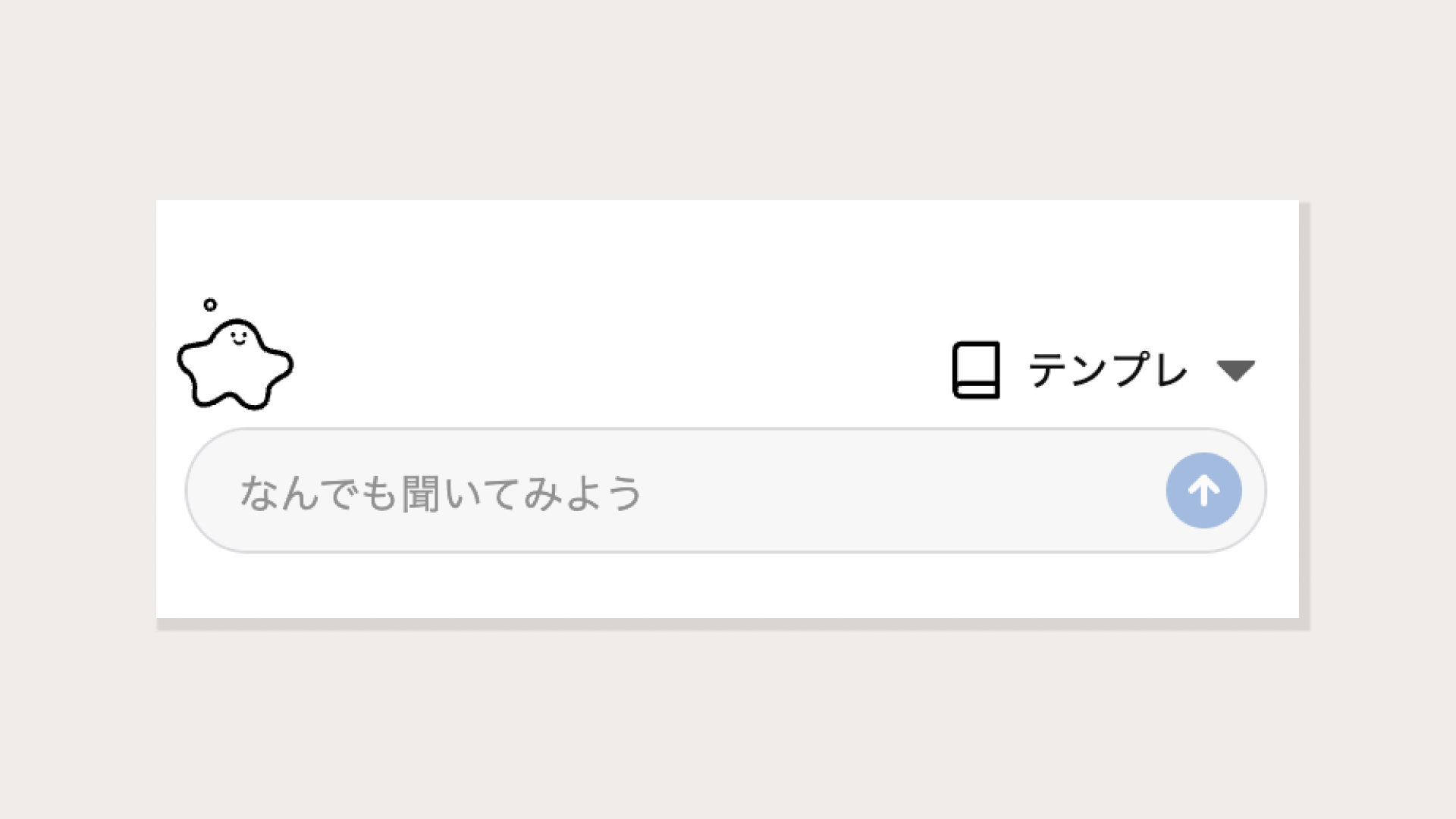Click the テンプレ text
Screen dimensions: 1456x819
coord(1107,370)
